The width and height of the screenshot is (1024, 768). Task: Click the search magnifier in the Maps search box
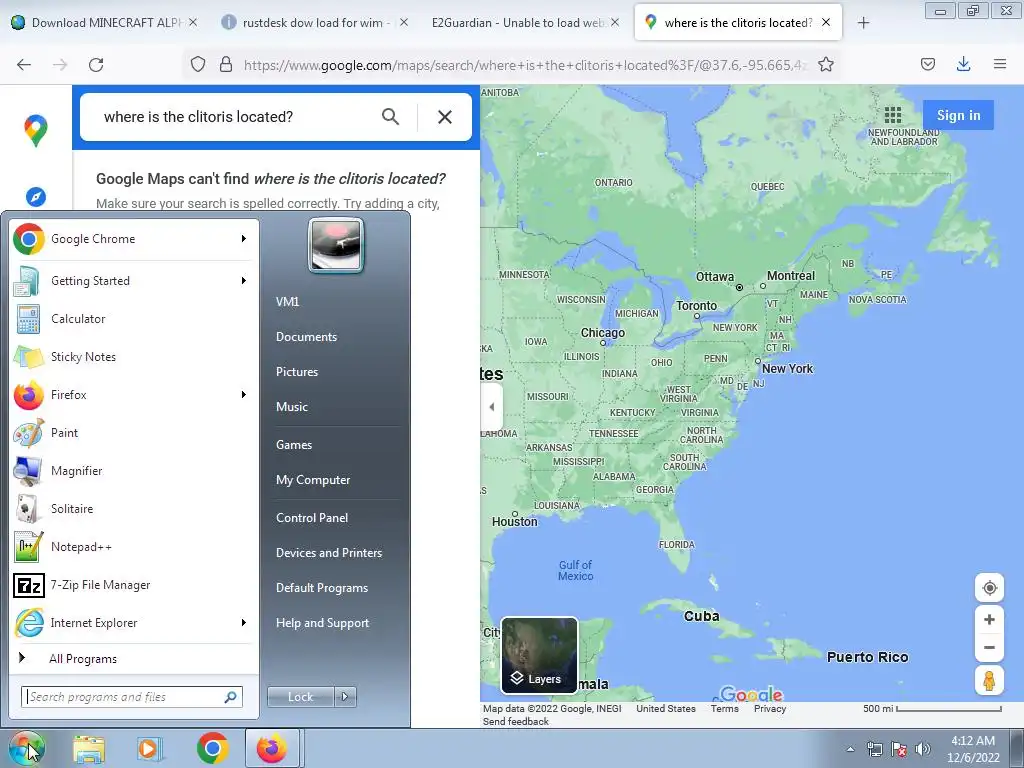[x=391, y=117]
